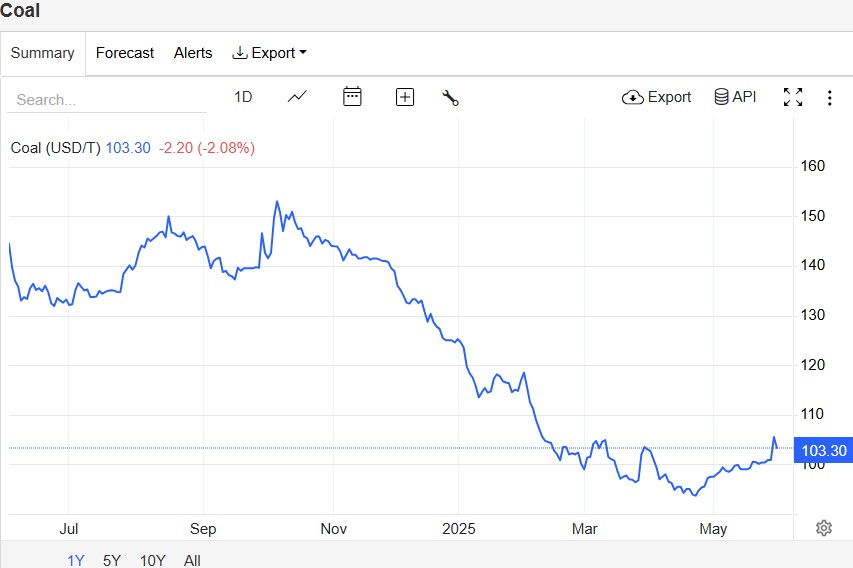
Task: Open the Alerts tab
Action: point(193,53)
